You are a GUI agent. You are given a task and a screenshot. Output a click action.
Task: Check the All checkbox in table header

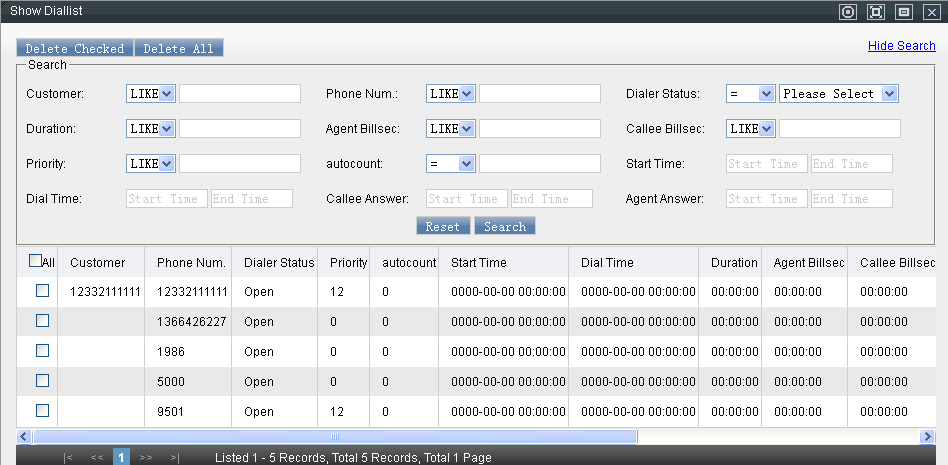[36, 261]
